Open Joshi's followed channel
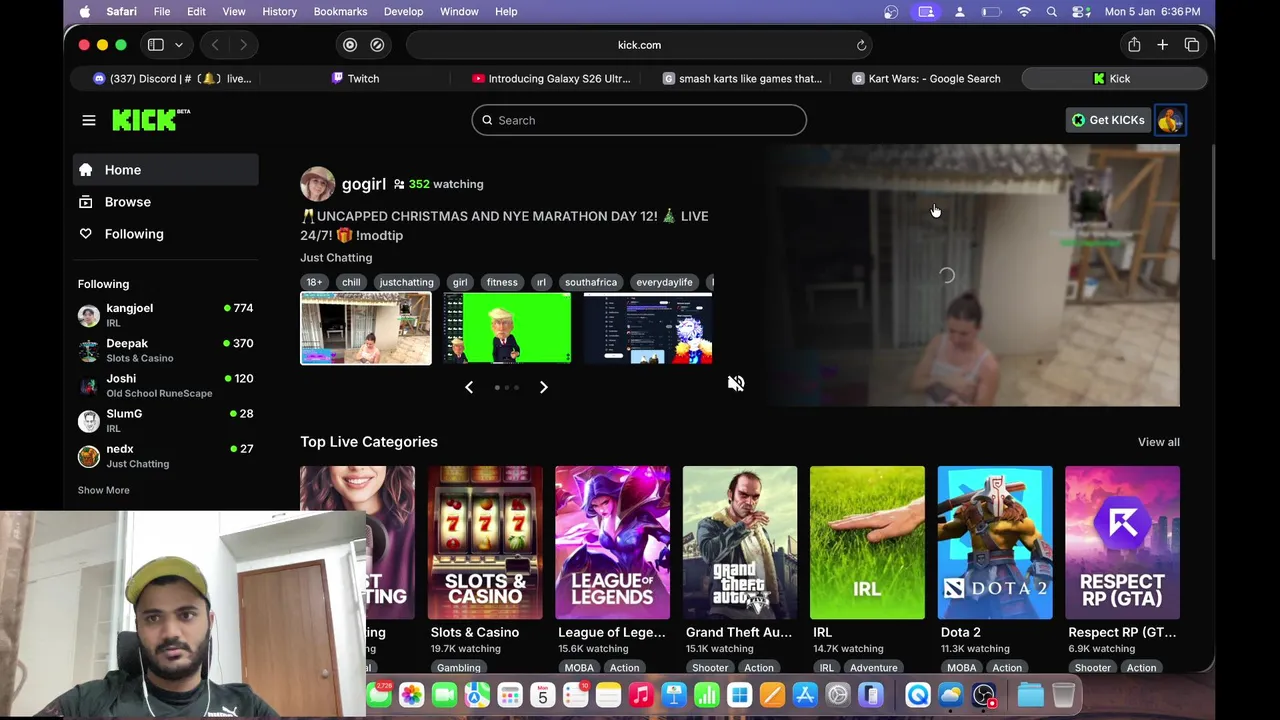Image resolution: width=1280 pixels, height=720 pixels. [166, 385]
